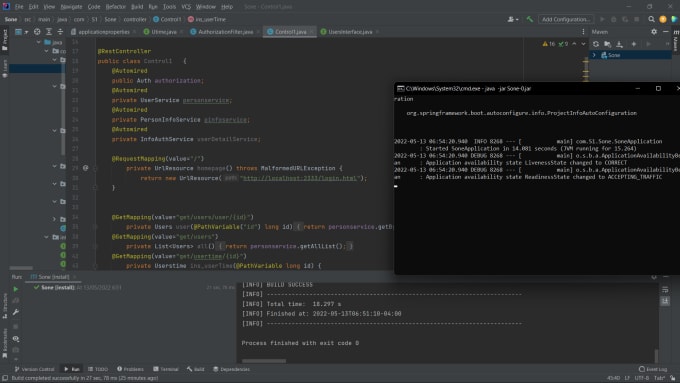Click Maven generate sources folder icon

[x=608, y=44]
